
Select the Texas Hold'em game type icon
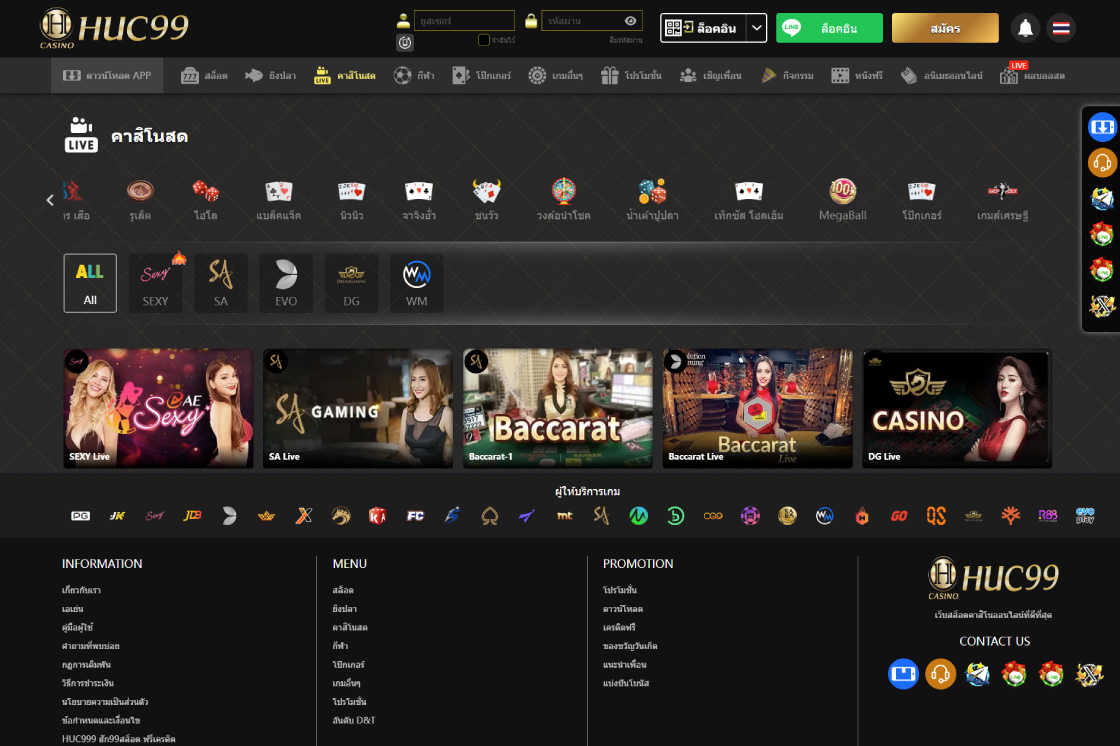tap(749, 200)
